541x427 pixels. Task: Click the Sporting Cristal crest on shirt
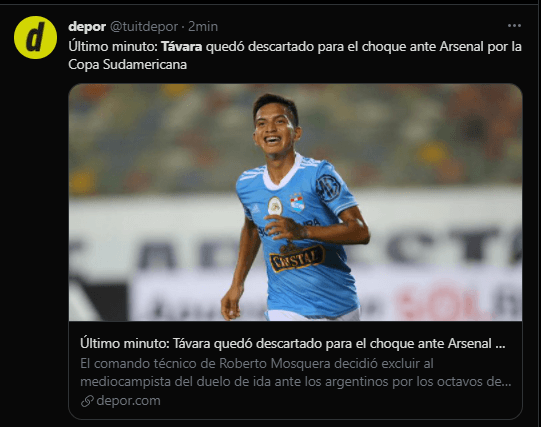pos(297,202)
